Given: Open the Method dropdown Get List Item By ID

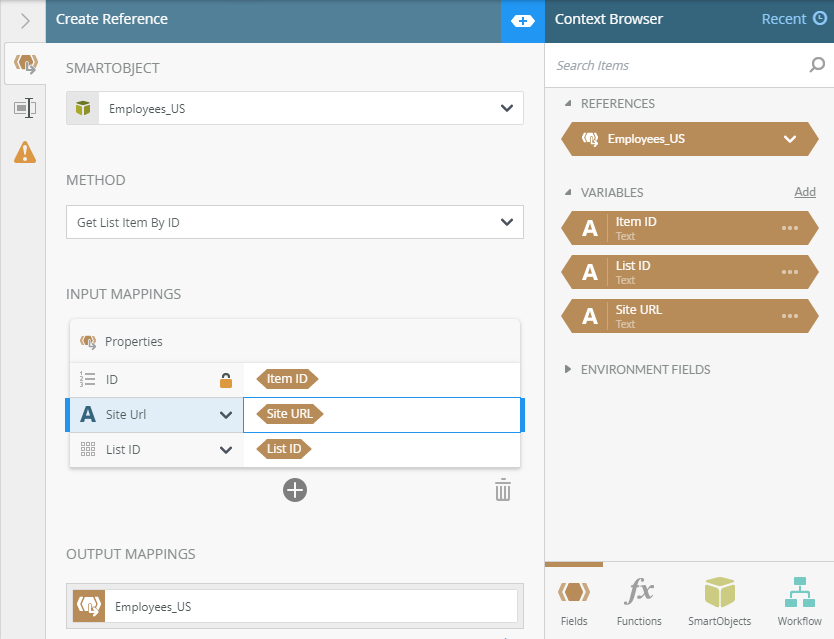Looking at the screenshot, I should 505,222.
